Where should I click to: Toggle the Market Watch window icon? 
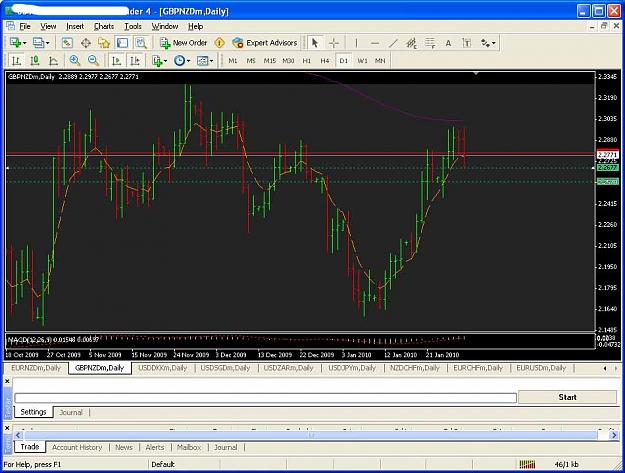tap(67, 43)
